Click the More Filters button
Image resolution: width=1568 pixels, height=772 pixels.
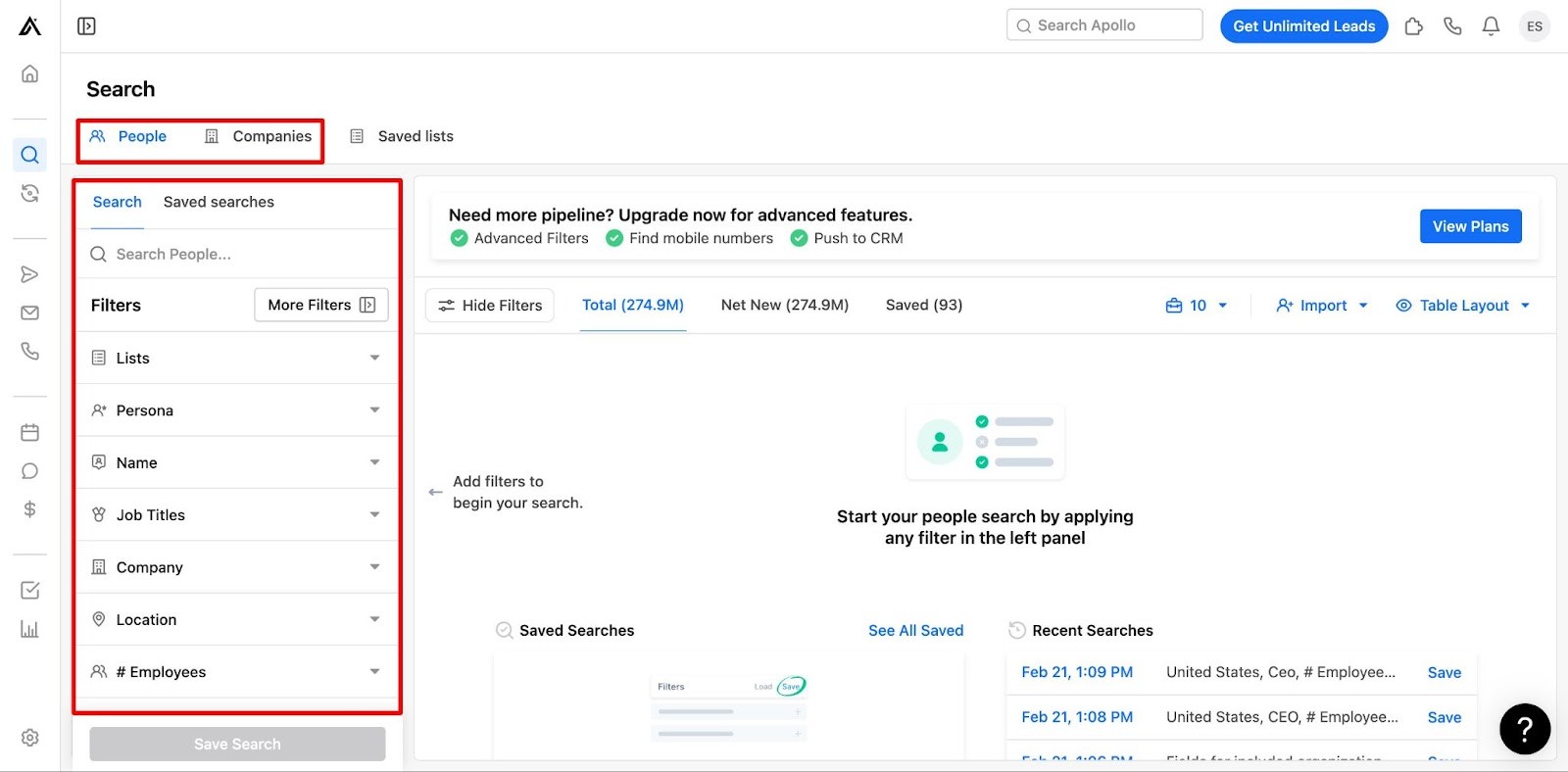[321, 305]
